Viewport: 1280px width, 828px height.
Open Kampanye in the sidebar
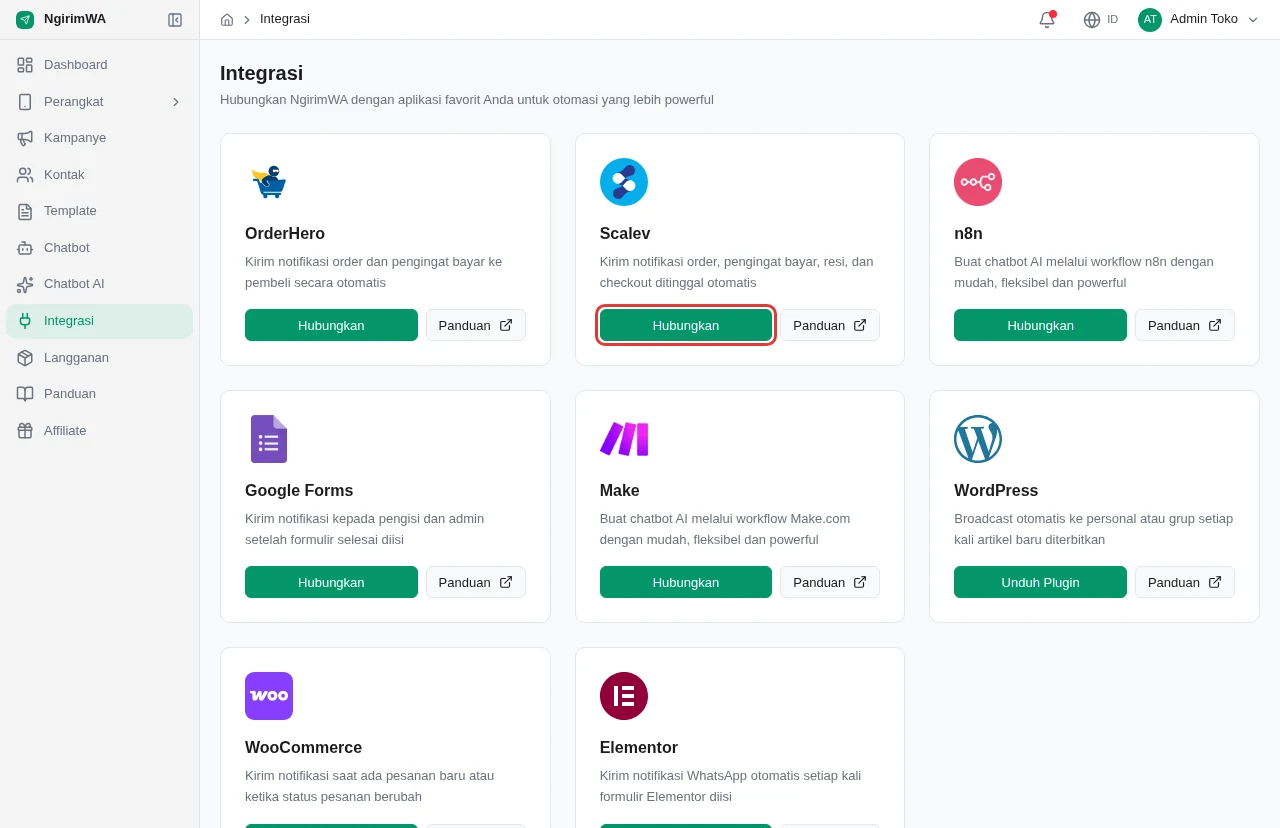tap(100, 138)
